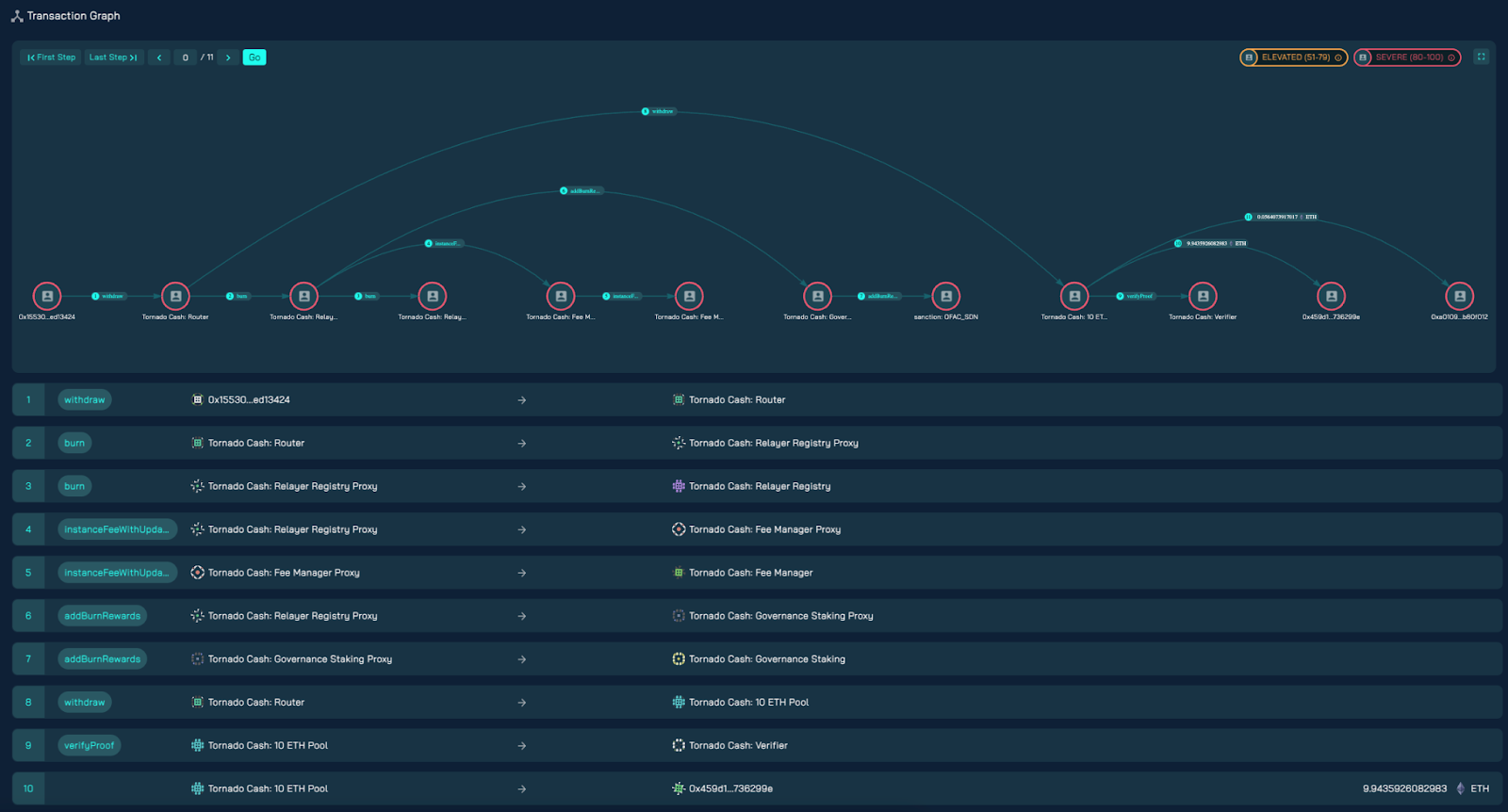This screenshot has width=1508, height=812.
Task: Click the Go button
Action: pos(254,57)
